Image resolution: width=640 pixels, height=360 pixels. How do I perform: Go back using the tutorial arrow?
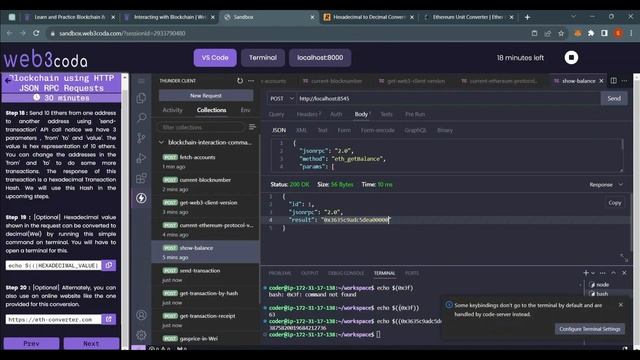point(8,80)
